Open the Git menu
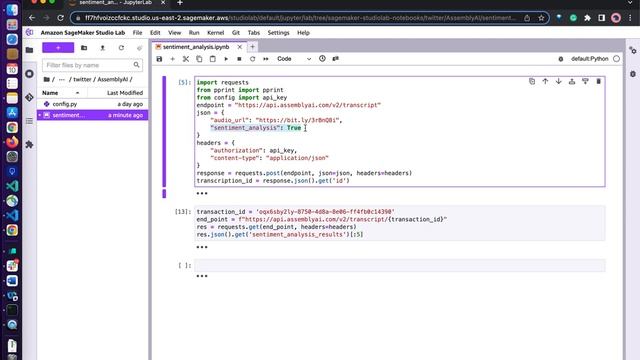640x360 pixels. pos(236,33)
